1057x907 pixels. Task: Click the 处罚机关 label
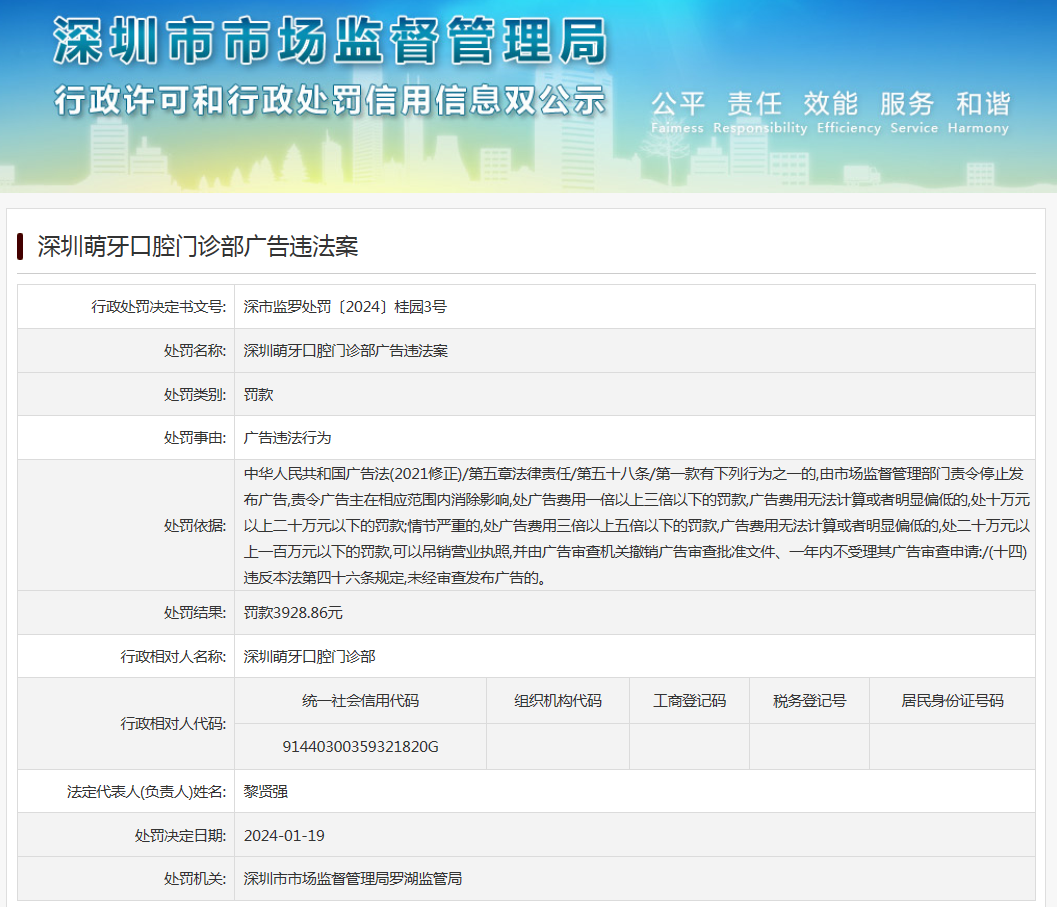tap(195, 879)
